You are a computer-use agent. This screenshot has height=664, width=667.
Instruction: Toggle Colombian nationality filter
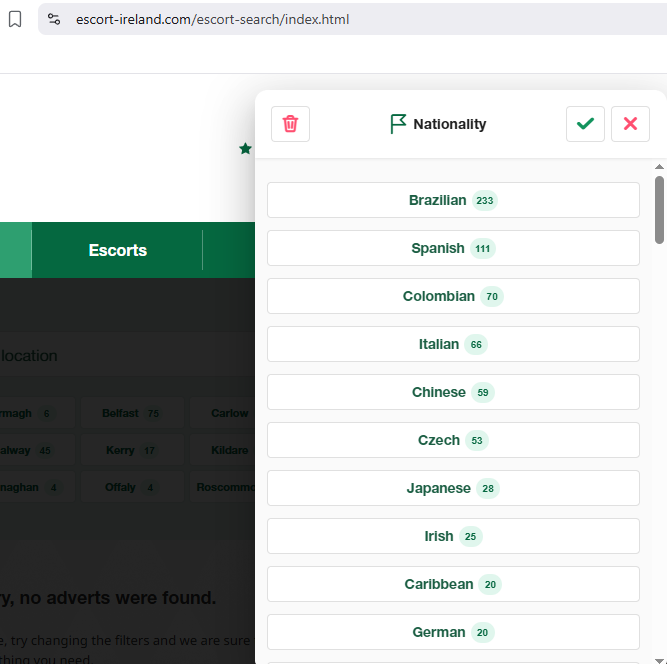coord(453,296)
